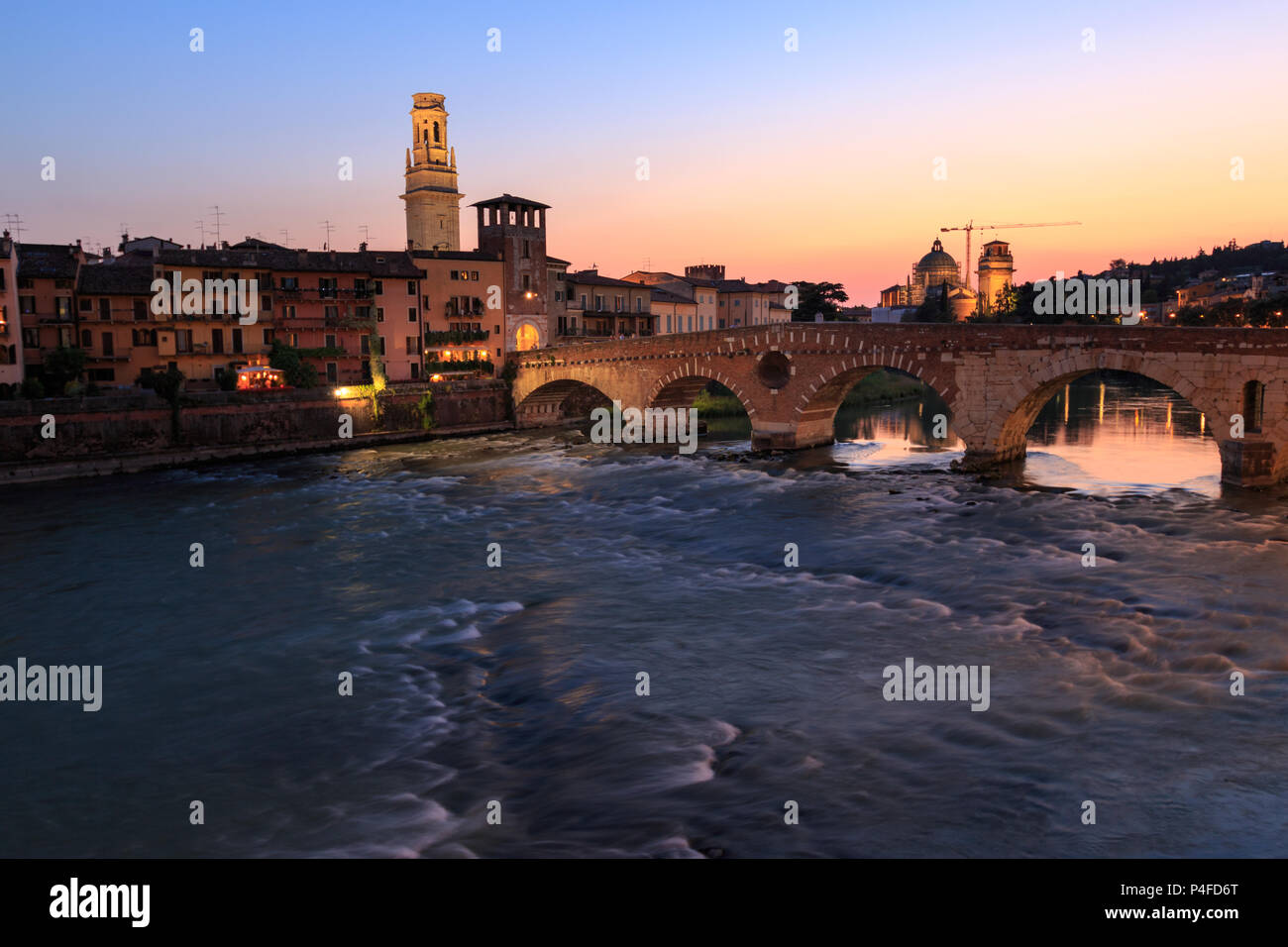This screenshot has height=947, width=1288.
Task: Click the square brick tower at bridge entrance
Action: click(x=512, y=263)
